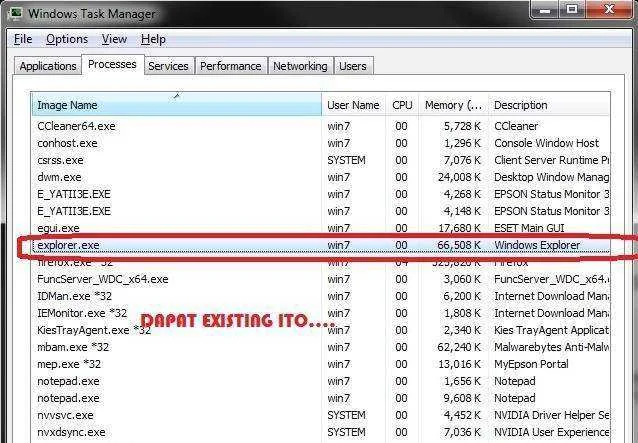Sort by Image Name column header
The width and height of the screenshot is (638, 443).
176,105
